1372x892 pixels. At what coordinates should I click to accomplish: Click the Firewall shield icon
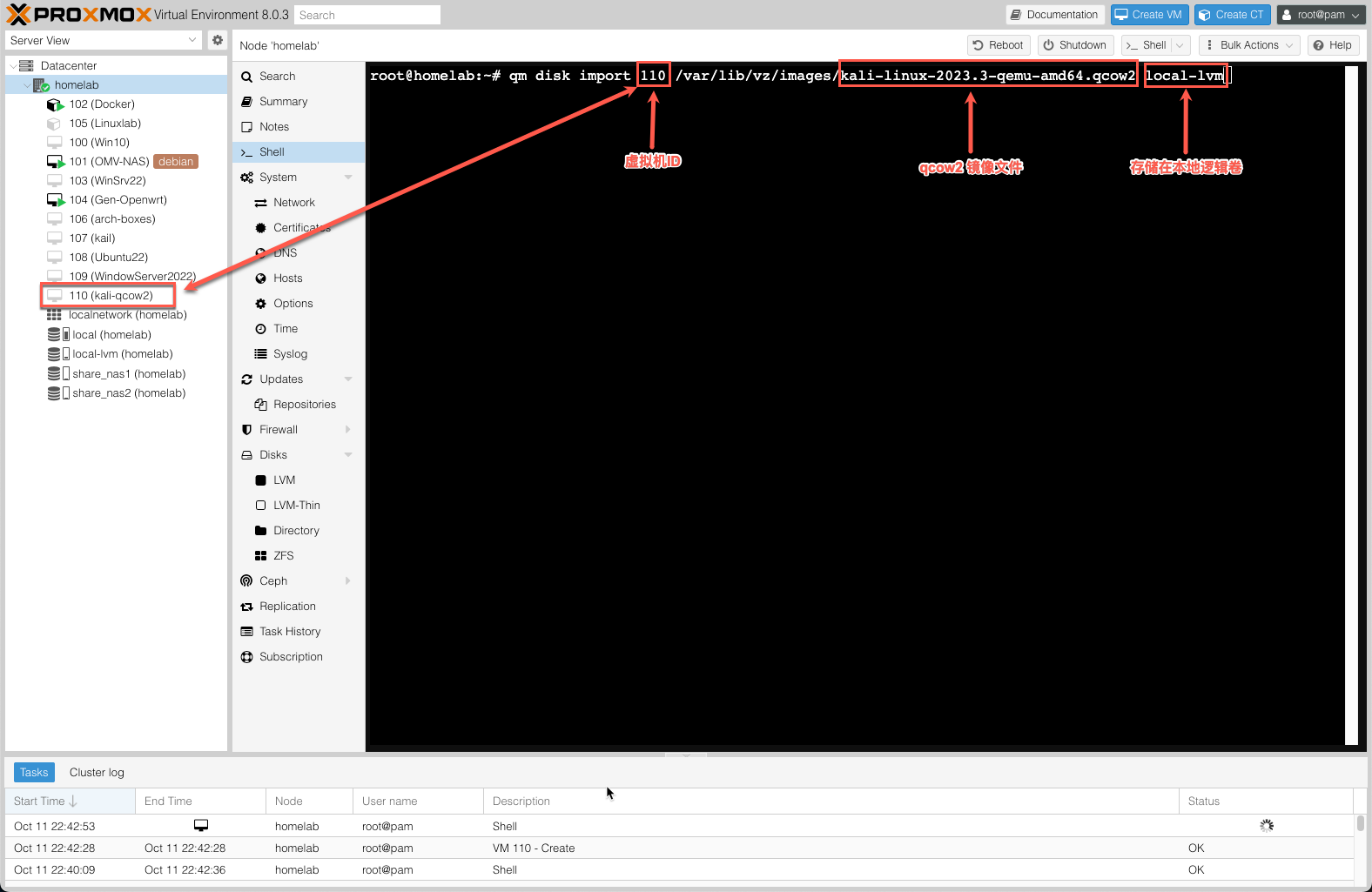coord(247,430)
